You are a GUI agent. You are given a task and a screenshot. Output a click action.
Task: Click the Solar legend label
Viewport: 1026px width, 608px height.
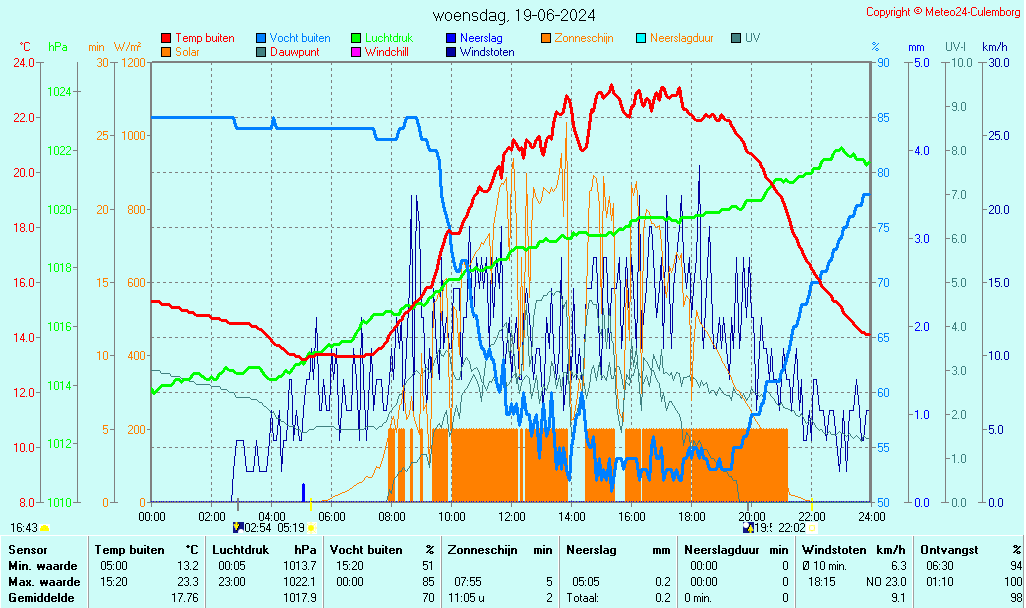pyautogui.click(x=187, y=52)
